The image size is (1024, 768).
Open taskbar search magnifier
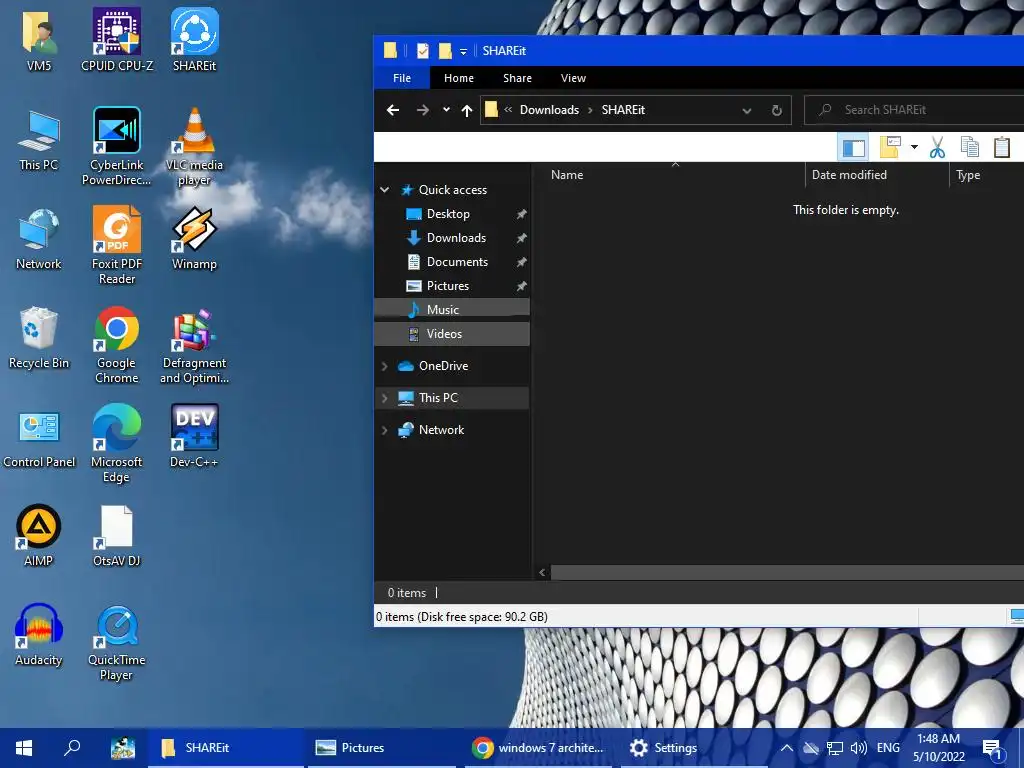coord(72,748)
